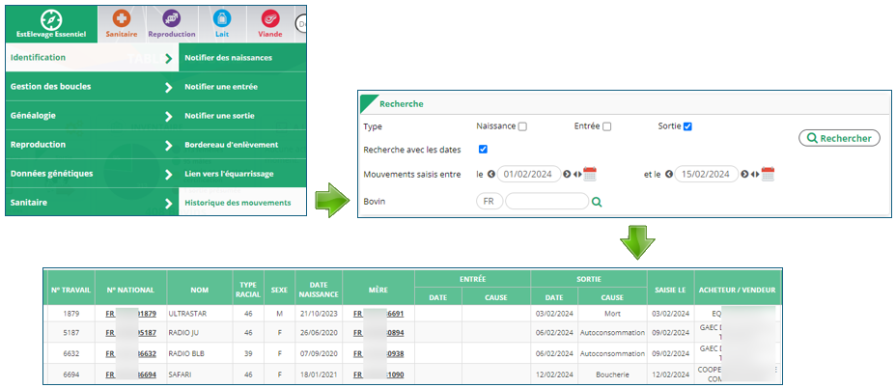Open national number link ending 6694
The height and width of the screenshot is (388, 896).
click(x=131, y=374)
